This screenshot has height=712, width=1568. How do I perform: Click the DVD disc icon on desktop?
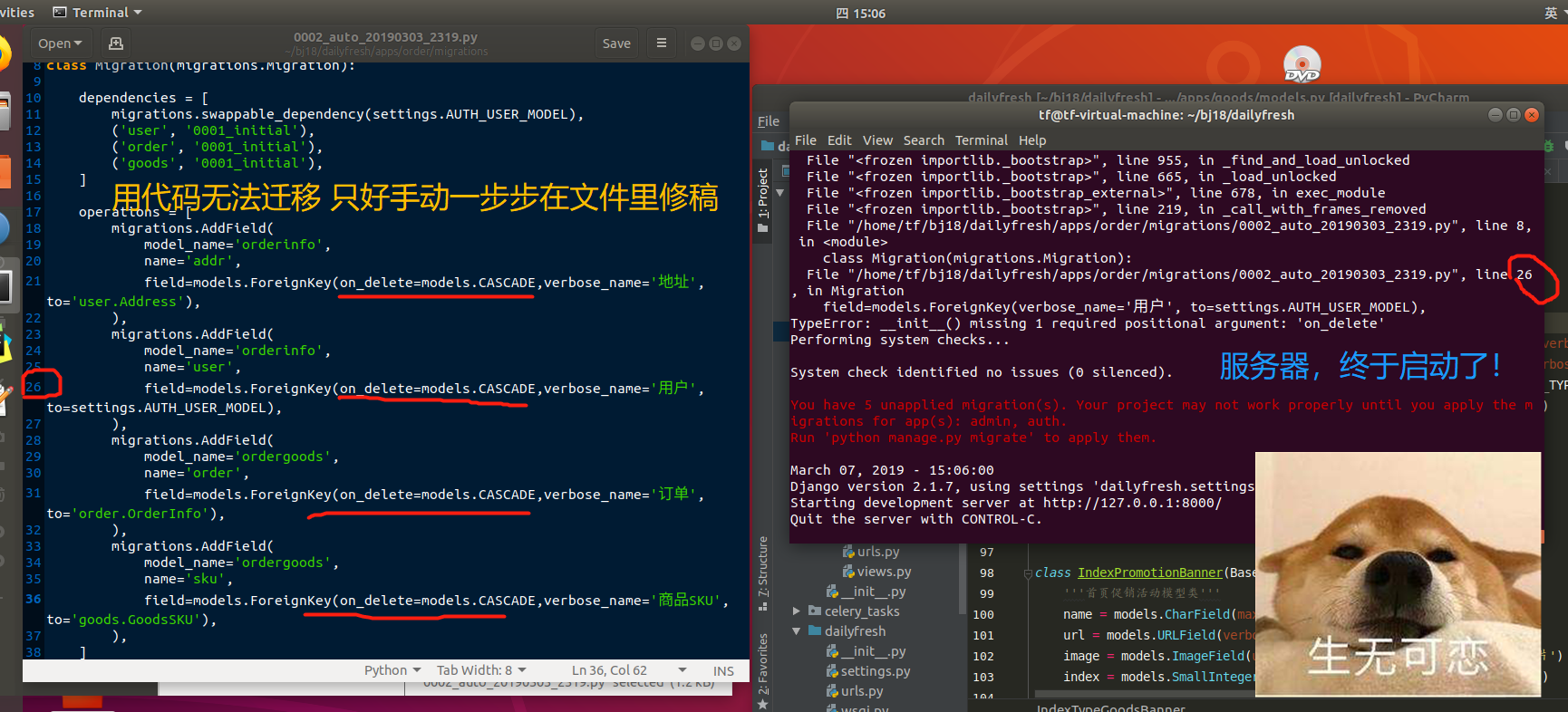click(1302, 63)
